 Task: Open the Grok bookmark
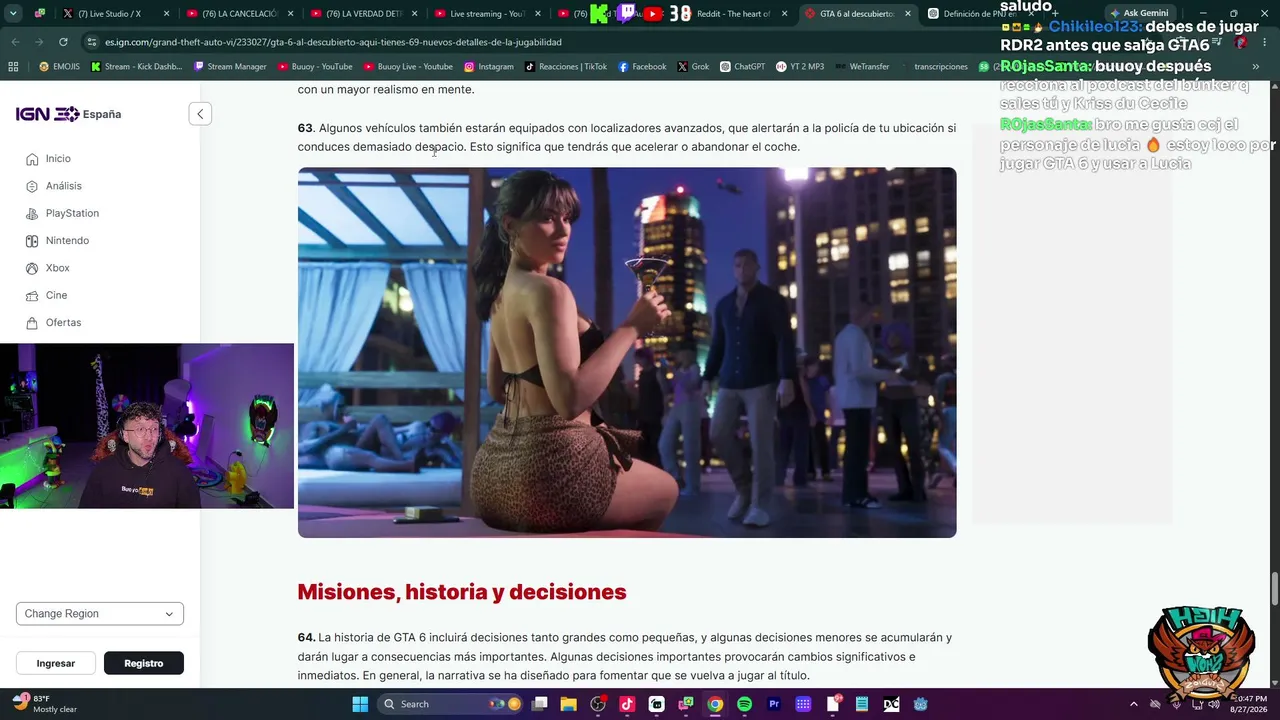tap(693, 67)
